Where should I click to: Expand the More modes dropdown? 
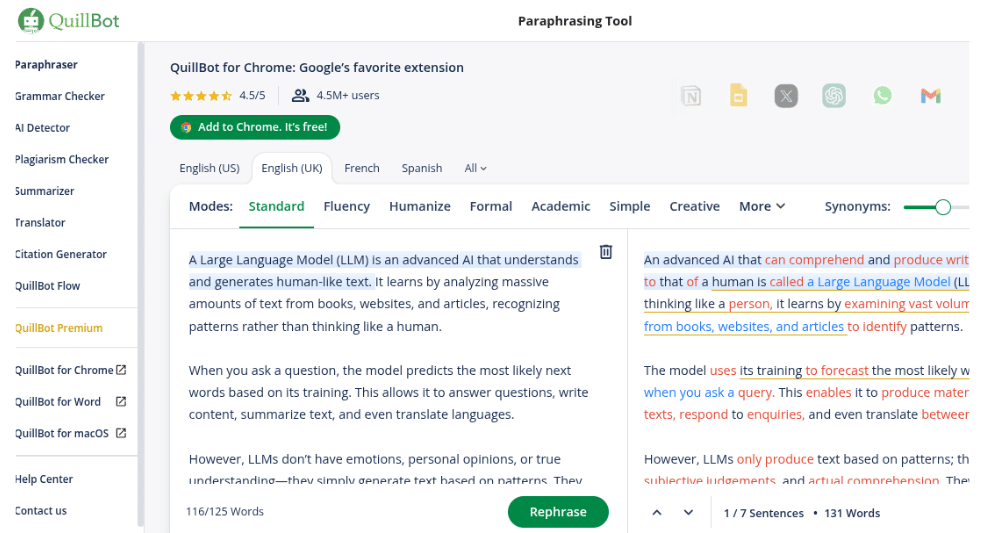tap(762, 206)
